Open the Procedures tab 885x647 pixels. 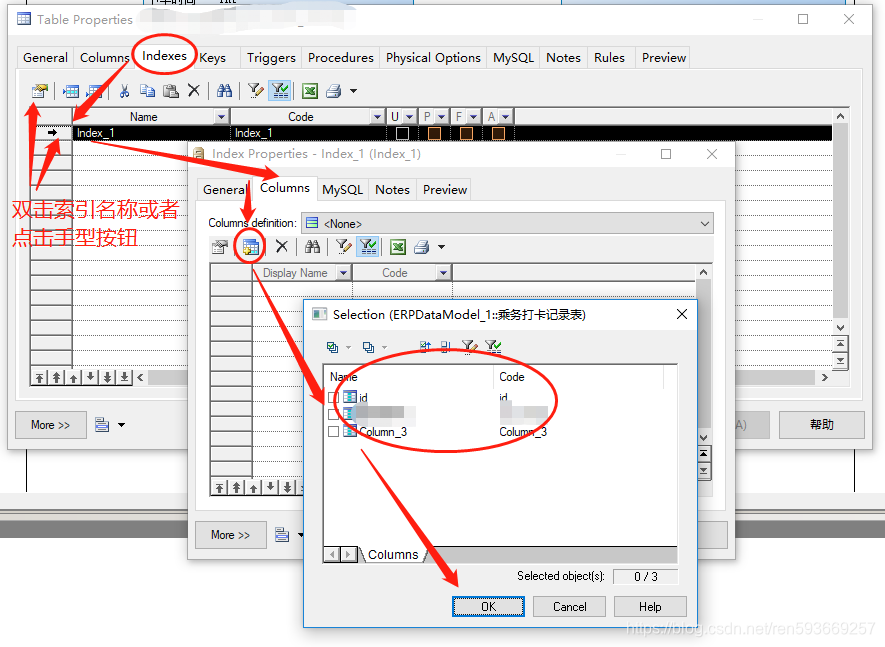[x=340, y=58]
